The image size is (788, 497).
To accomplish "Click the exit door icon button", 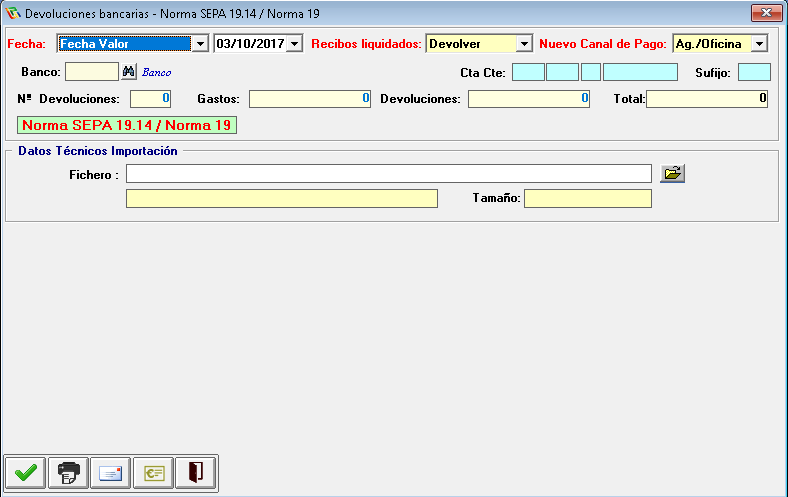I will [x=195, y=472].
